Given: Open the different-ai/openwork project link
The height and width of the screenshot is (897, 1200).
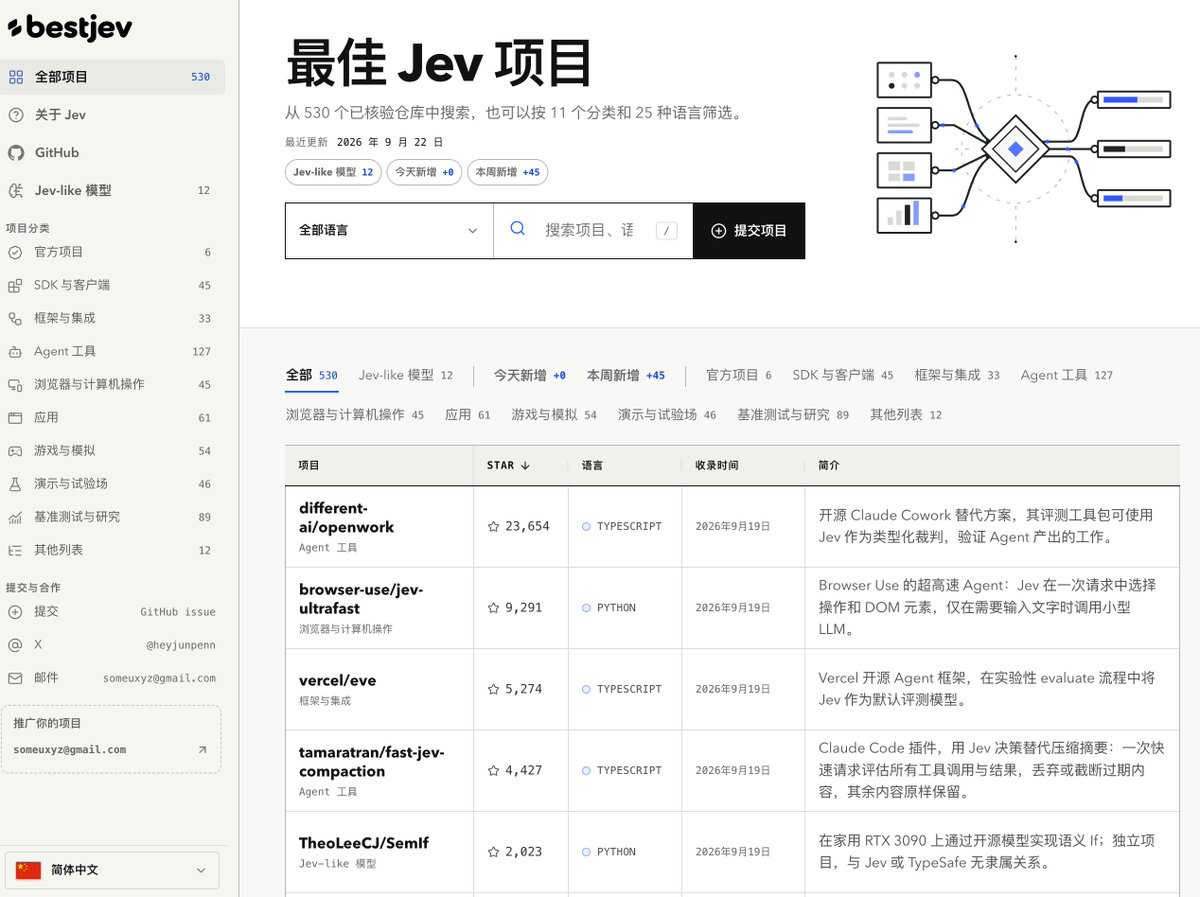Looking at the screenshot, I should [x=346, y=517].
